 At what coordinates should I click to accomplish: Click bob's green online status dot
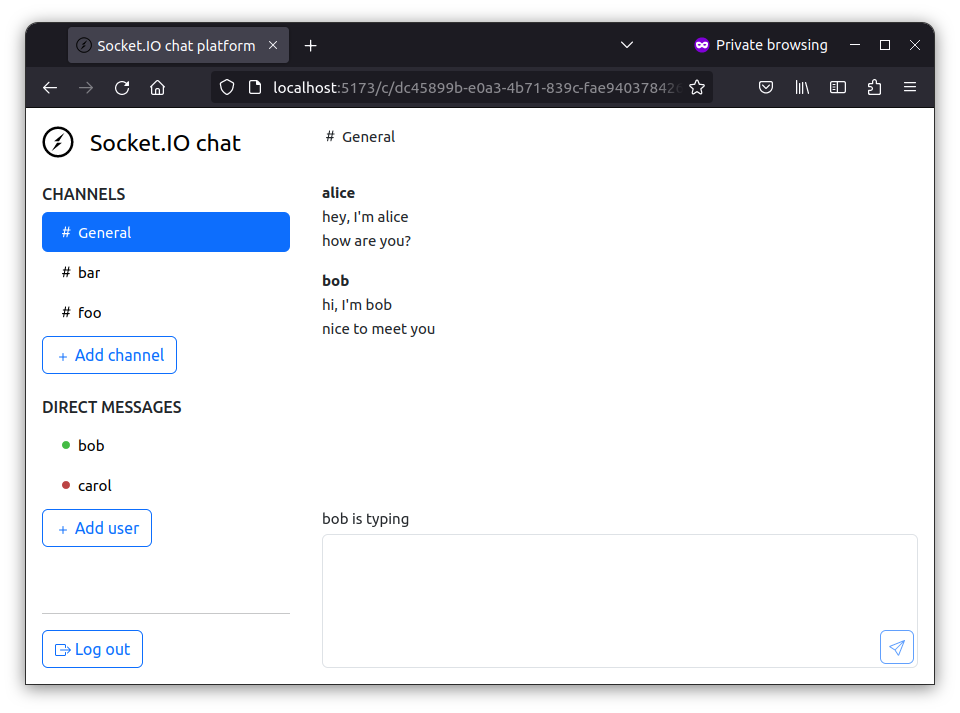65,445
